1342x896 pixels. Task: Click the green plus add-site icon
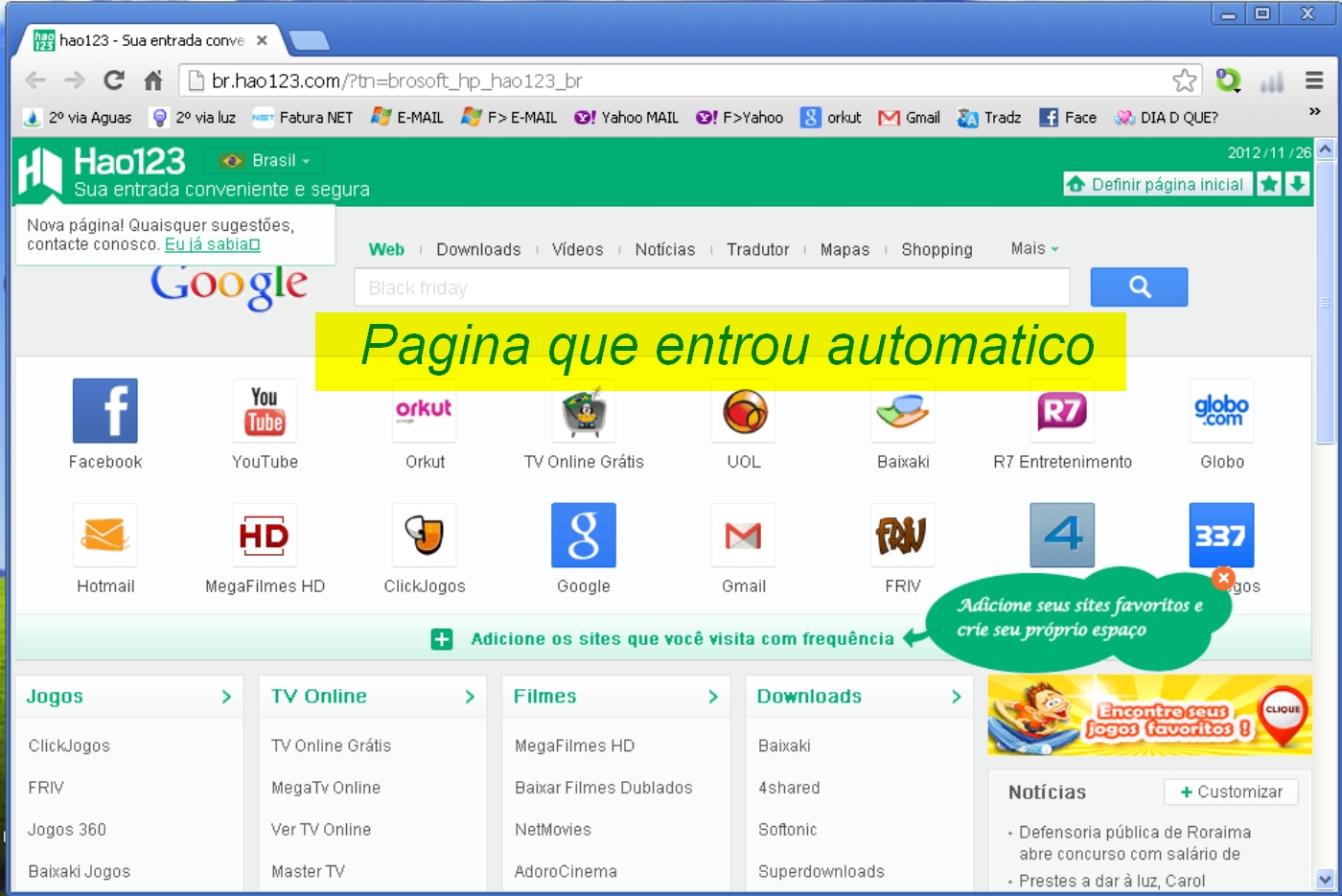(x=442, y=639)
